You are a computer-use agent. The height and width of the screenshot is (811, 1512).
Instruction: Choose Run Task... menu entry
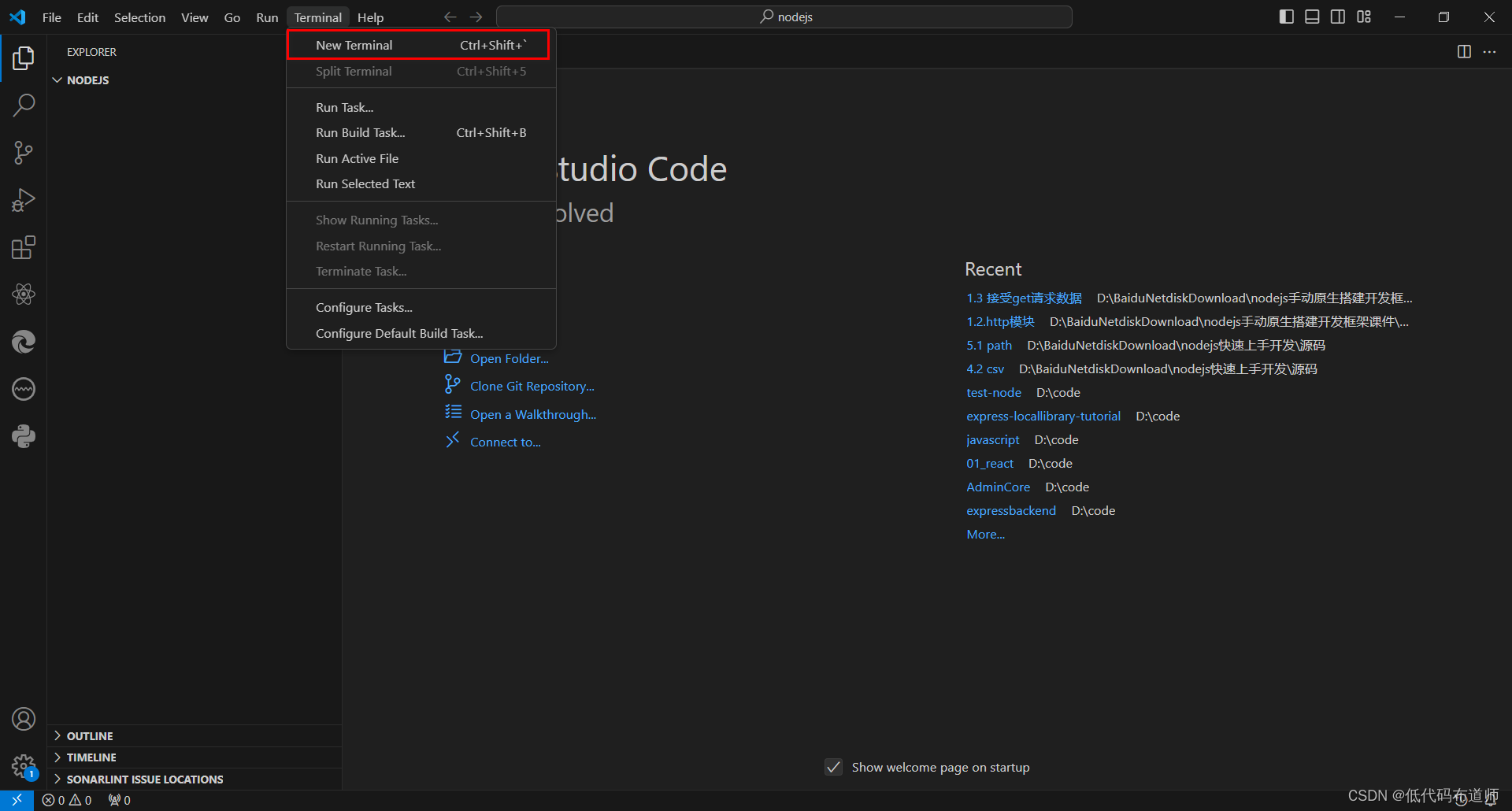[x=421, y=107]
